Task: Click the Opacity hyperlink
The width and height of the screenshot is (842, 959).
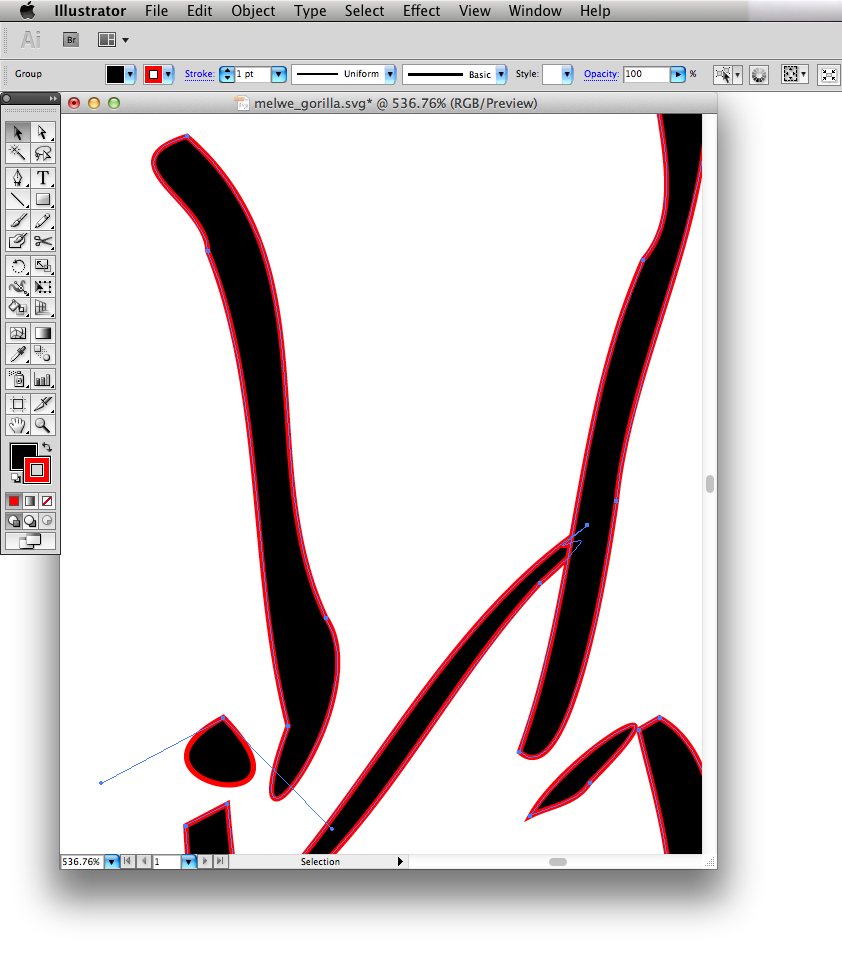Action: pyautogui.click(x=601, y=74)
